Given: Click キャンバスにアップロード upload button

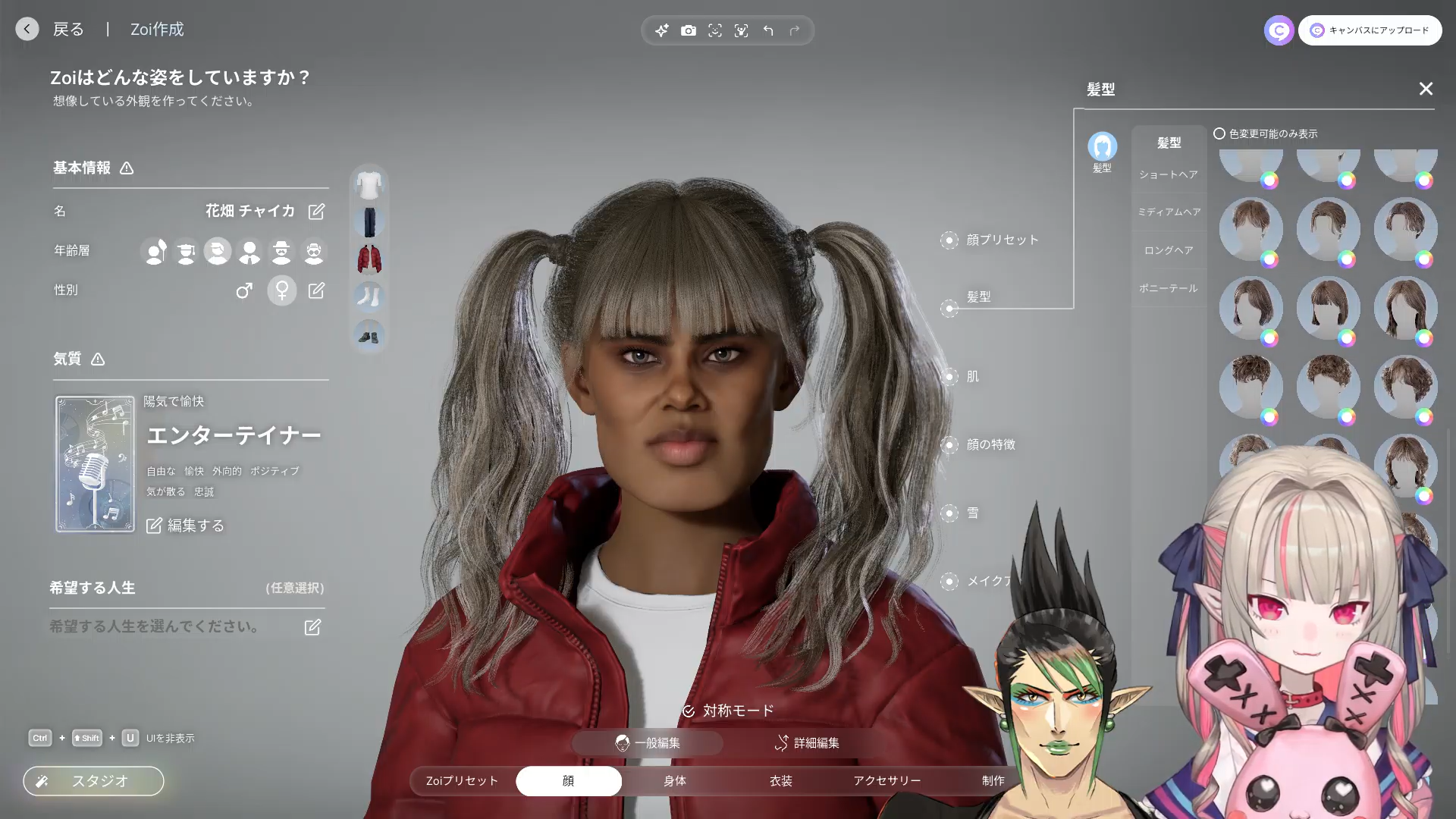Looking at the screenshot, I should (1370, 30).
